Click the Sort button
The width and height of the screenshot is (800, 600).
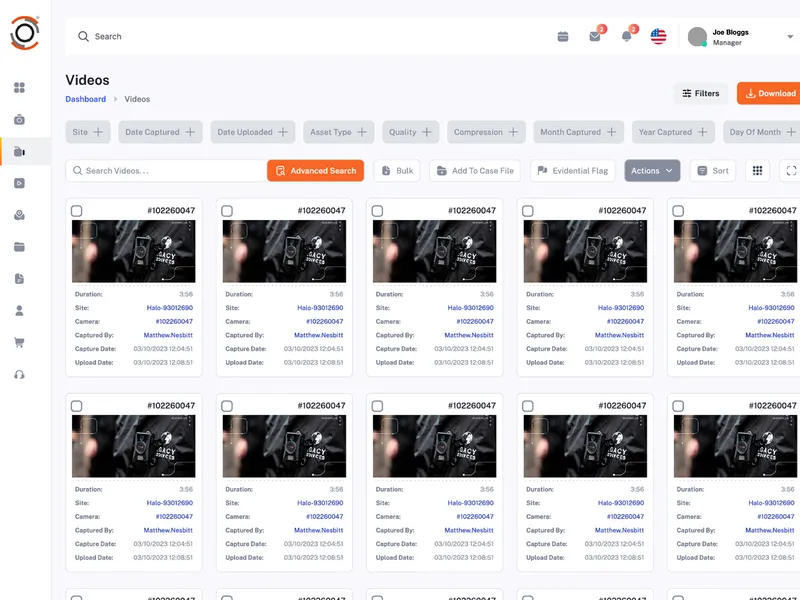click(713, 170)
